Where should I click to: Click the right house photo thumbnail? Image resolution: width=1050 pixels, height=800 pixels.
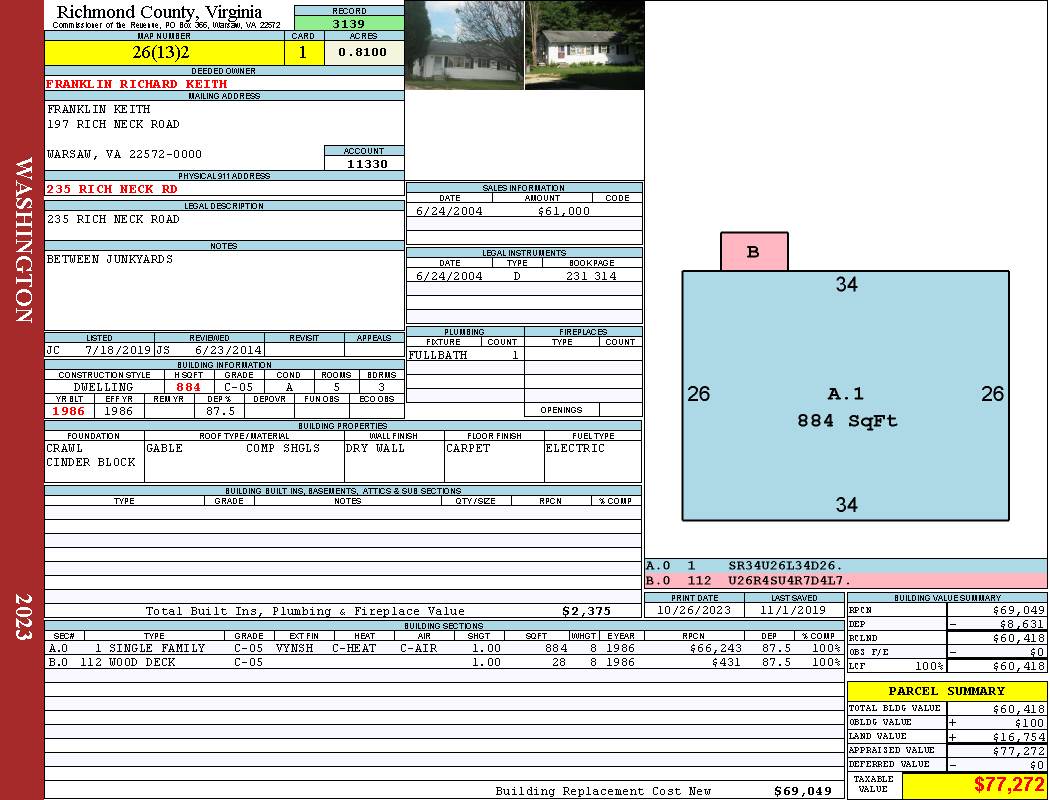point(585,45)
